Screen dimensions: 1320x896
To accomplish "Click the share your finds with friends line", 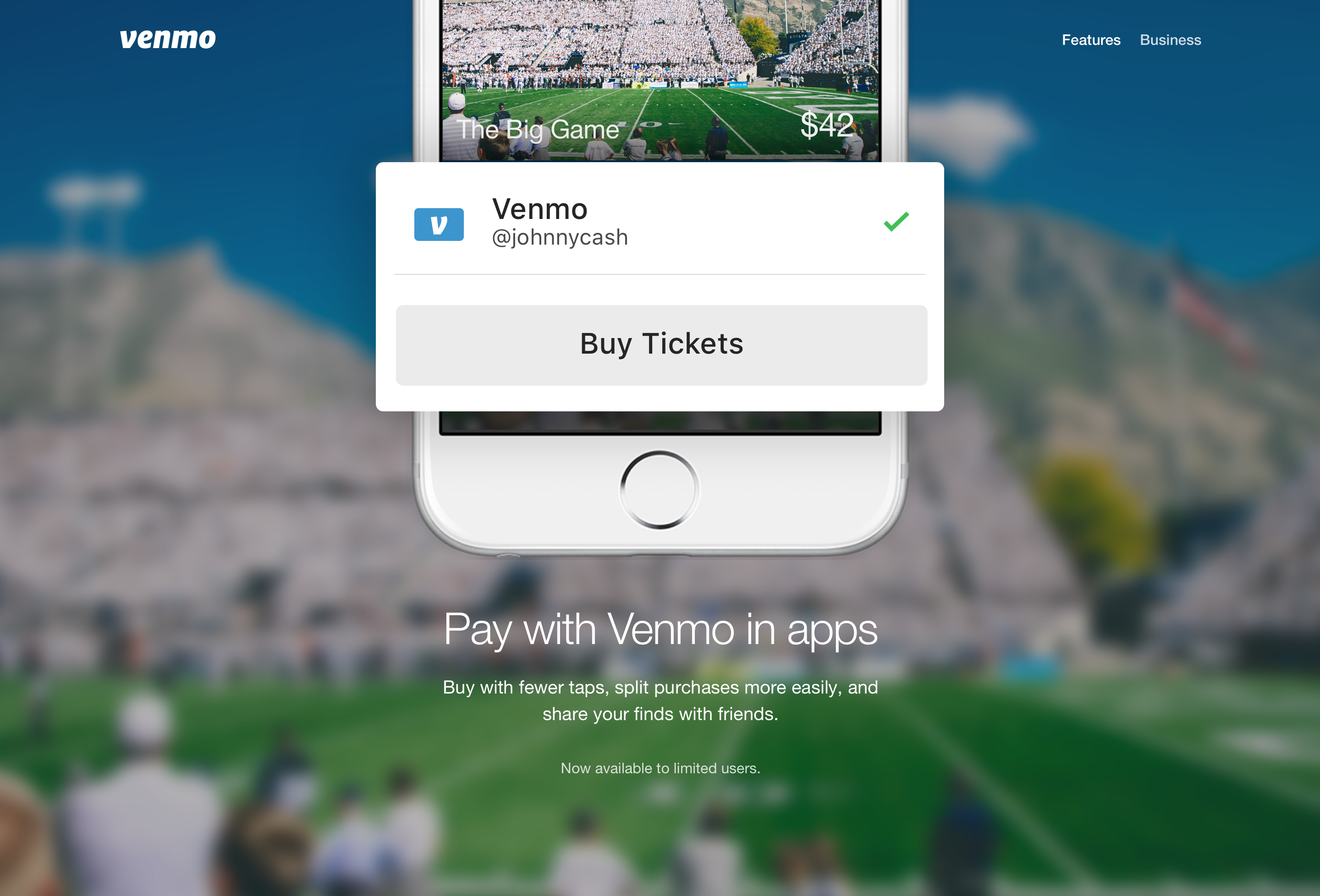I will click(x=660, y=714).
